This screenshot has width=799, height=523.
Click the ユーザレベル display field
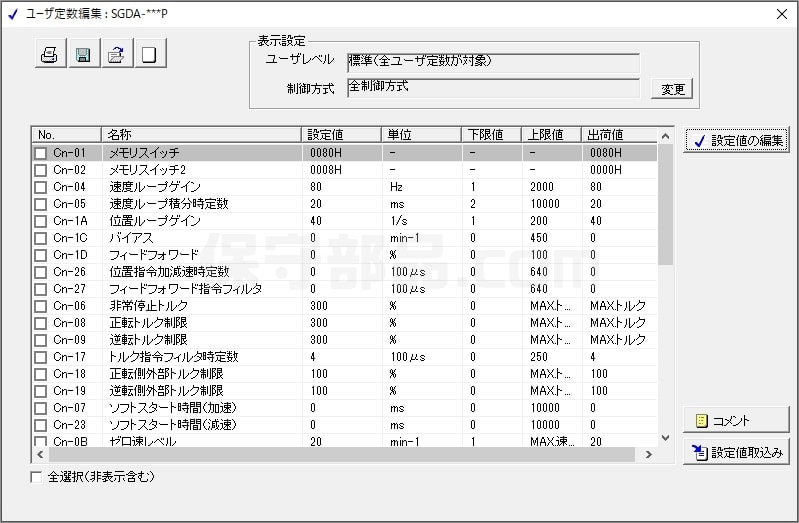click(492, 63)
